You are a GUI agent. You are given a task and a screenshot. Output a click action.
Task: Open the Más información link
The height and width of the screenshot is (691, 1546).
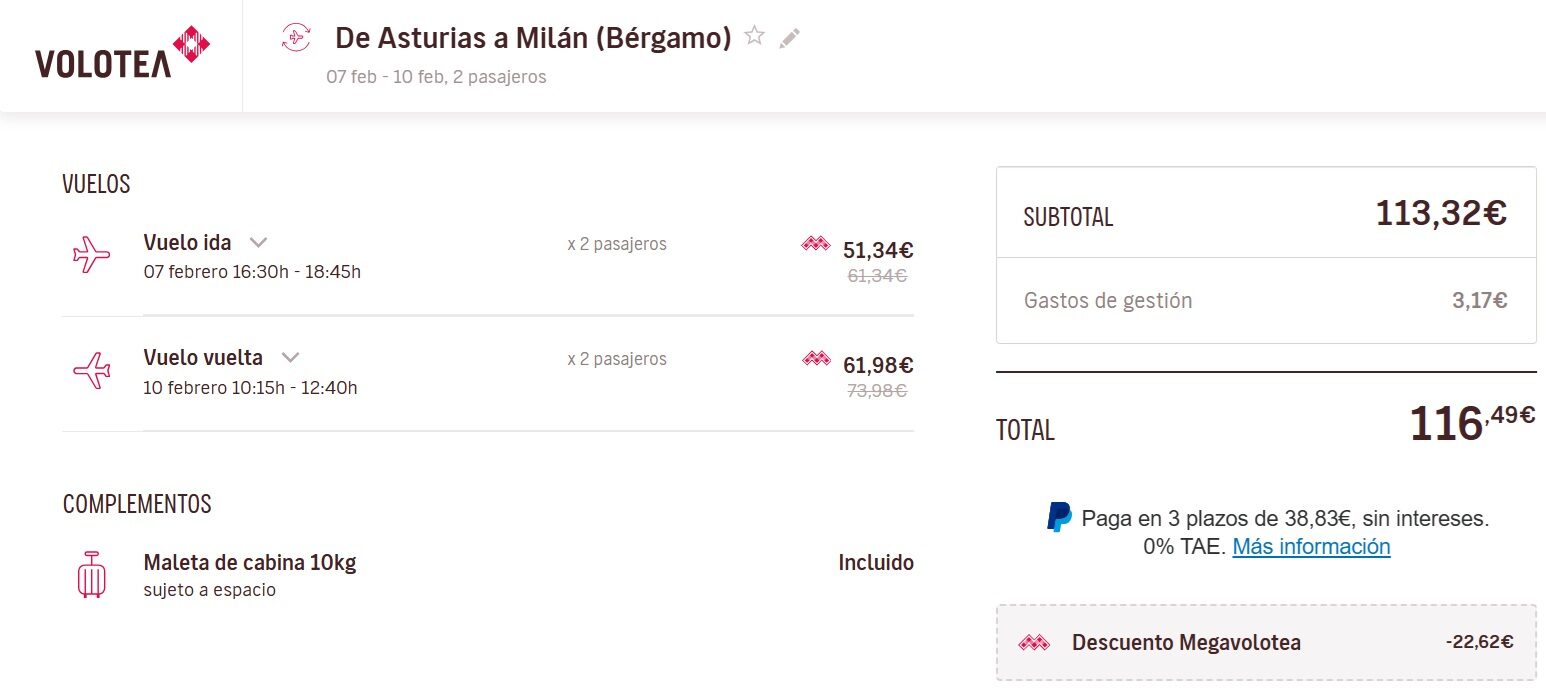[x=1311, y=547]
